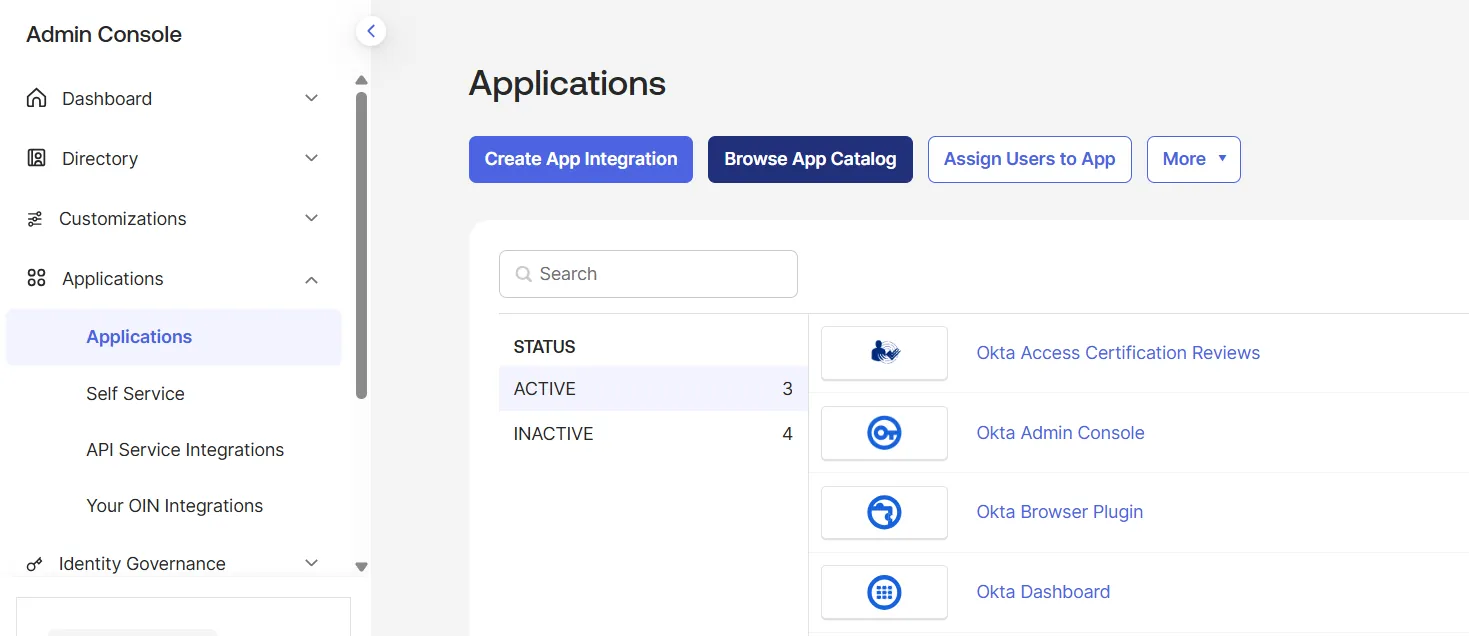Collapse the Applications section chevron
The width and height of the screenshot is (1469, 636).
click(311, 279)
